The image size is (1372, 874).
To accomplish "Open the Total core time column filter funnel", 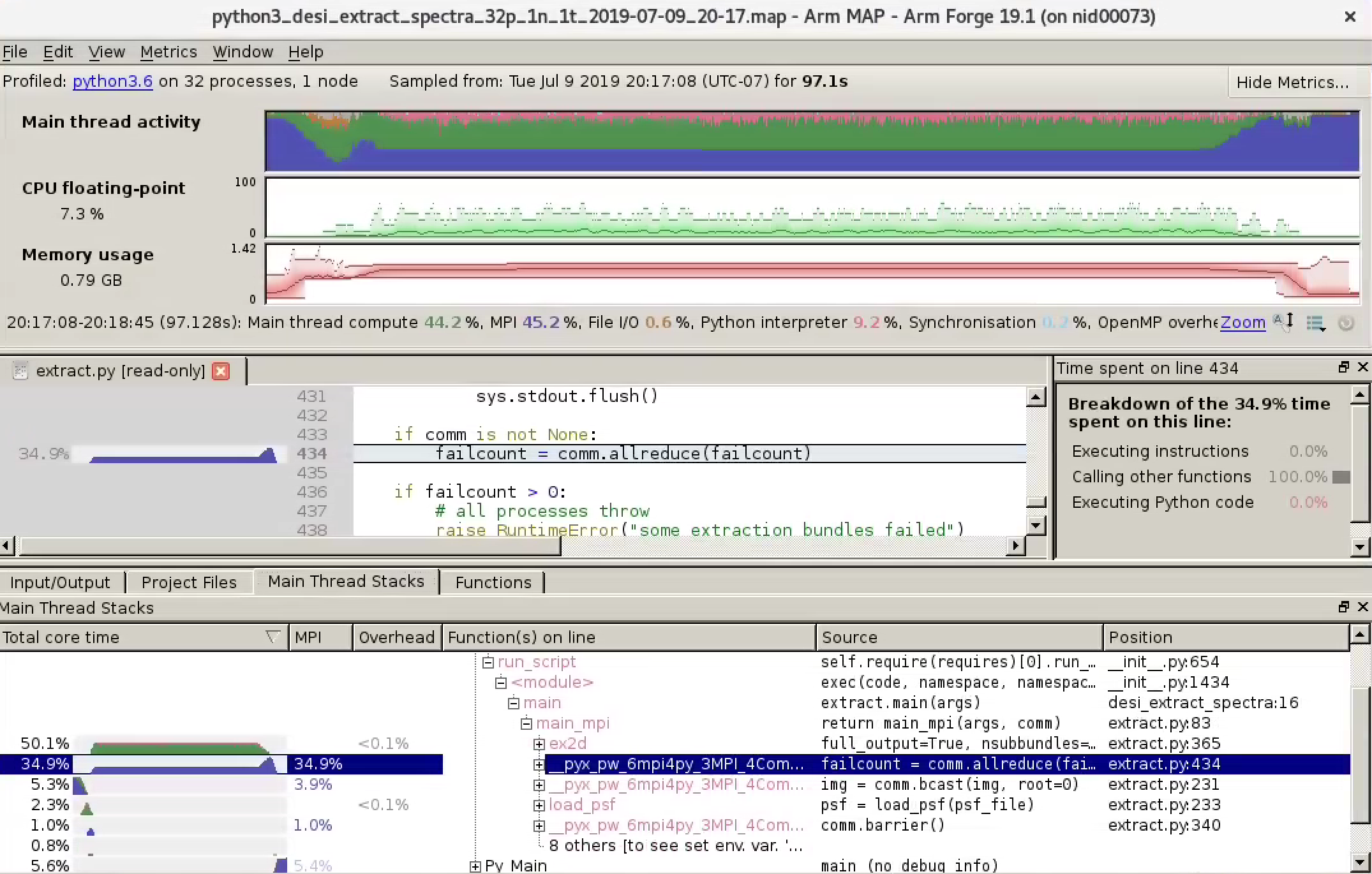I will coord(272,637).
